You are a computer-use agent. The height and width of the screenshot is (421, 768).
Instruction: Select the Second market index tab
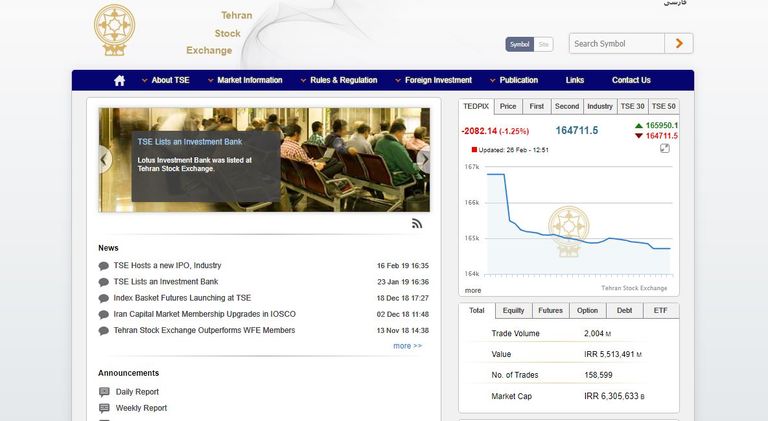pos(567,106)
